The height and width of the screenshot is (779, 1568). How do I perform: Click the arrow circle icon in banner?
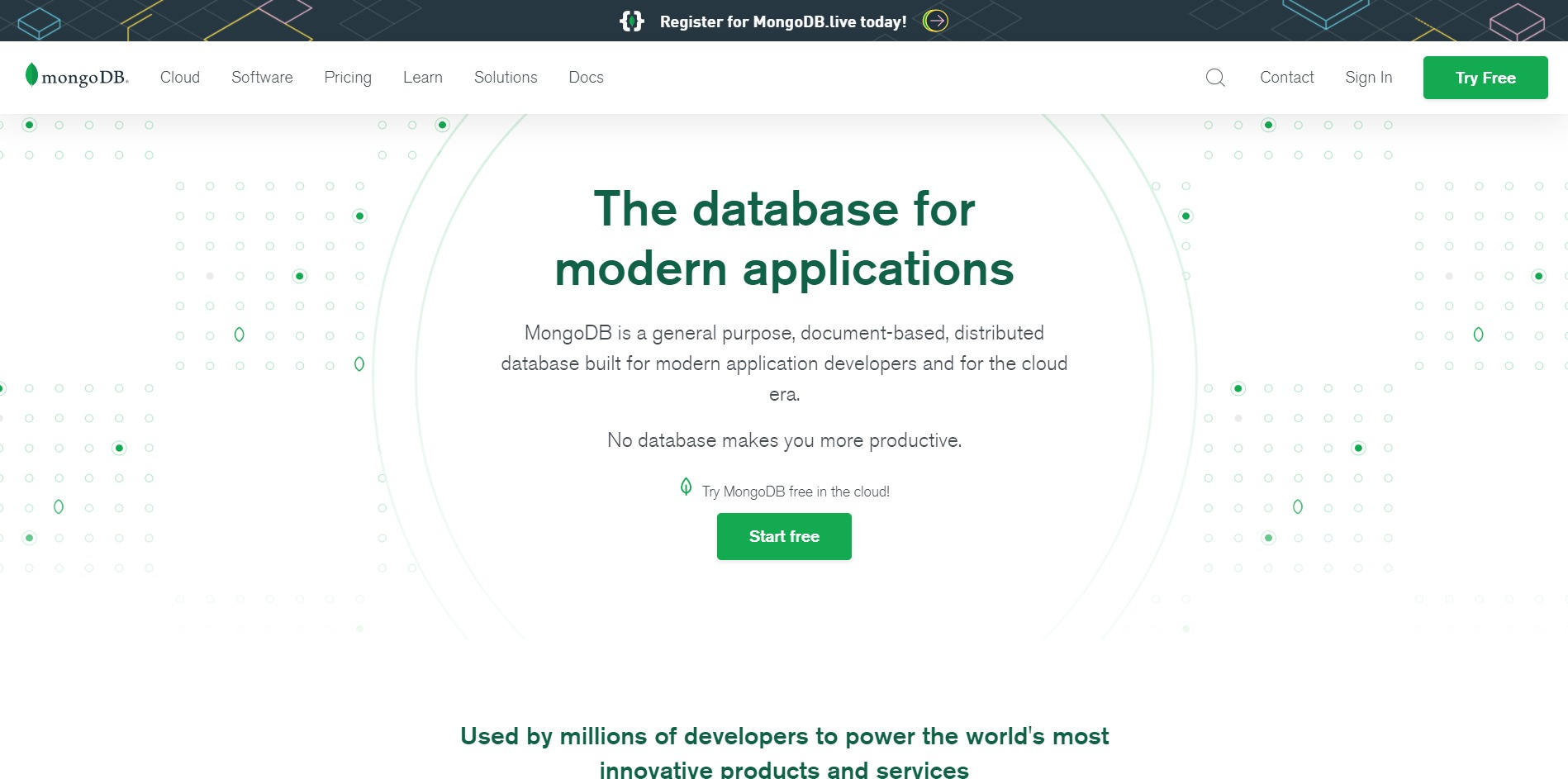[935, 21]
